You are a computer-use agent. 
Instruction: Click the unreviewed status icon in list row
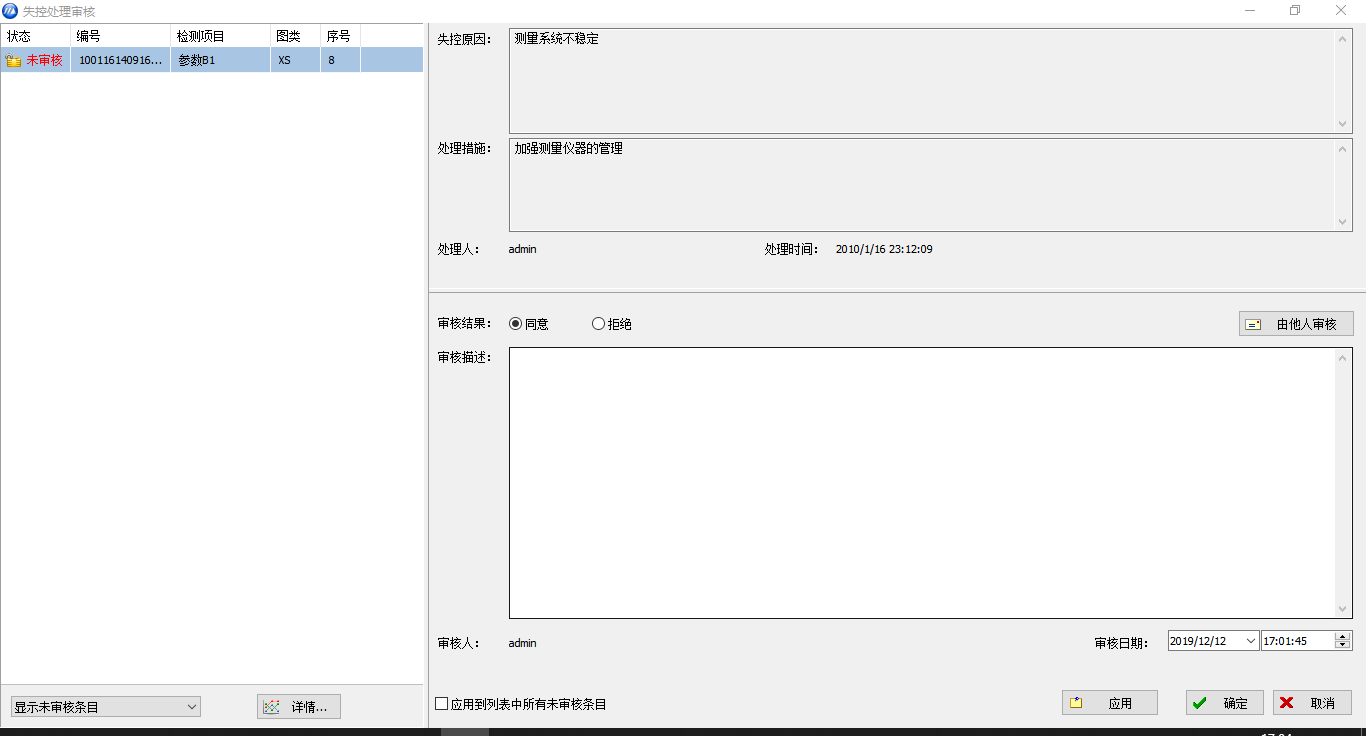pyautogui.click(x=14, y=61)
